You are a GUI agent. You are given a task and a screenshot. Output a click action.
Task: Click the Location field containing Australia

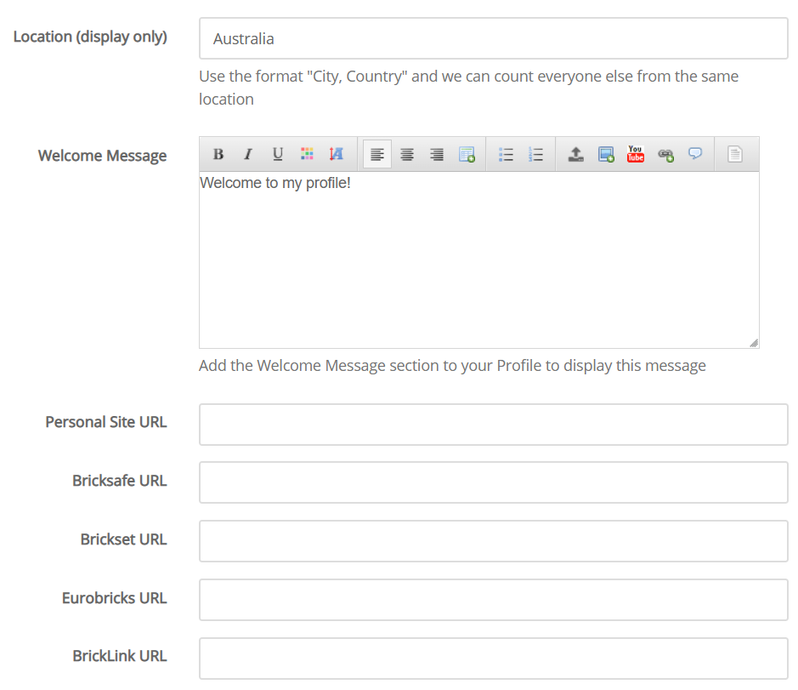coord(493,39)
